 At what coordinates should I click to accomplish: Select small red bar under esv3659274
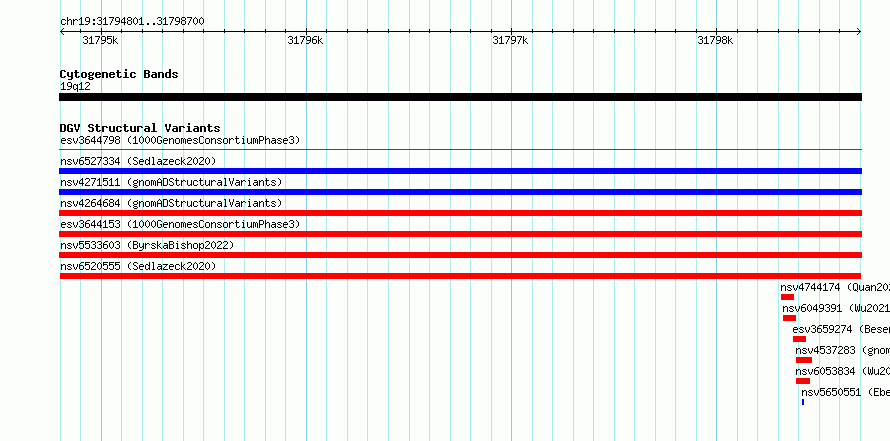pos(799,339)
